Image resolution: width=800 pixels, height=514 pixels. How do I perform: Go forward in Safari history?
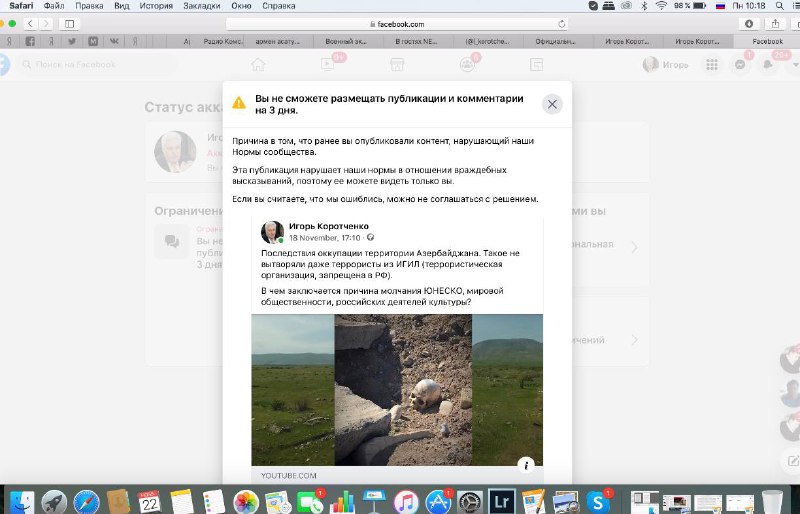[x=46, y=23]
